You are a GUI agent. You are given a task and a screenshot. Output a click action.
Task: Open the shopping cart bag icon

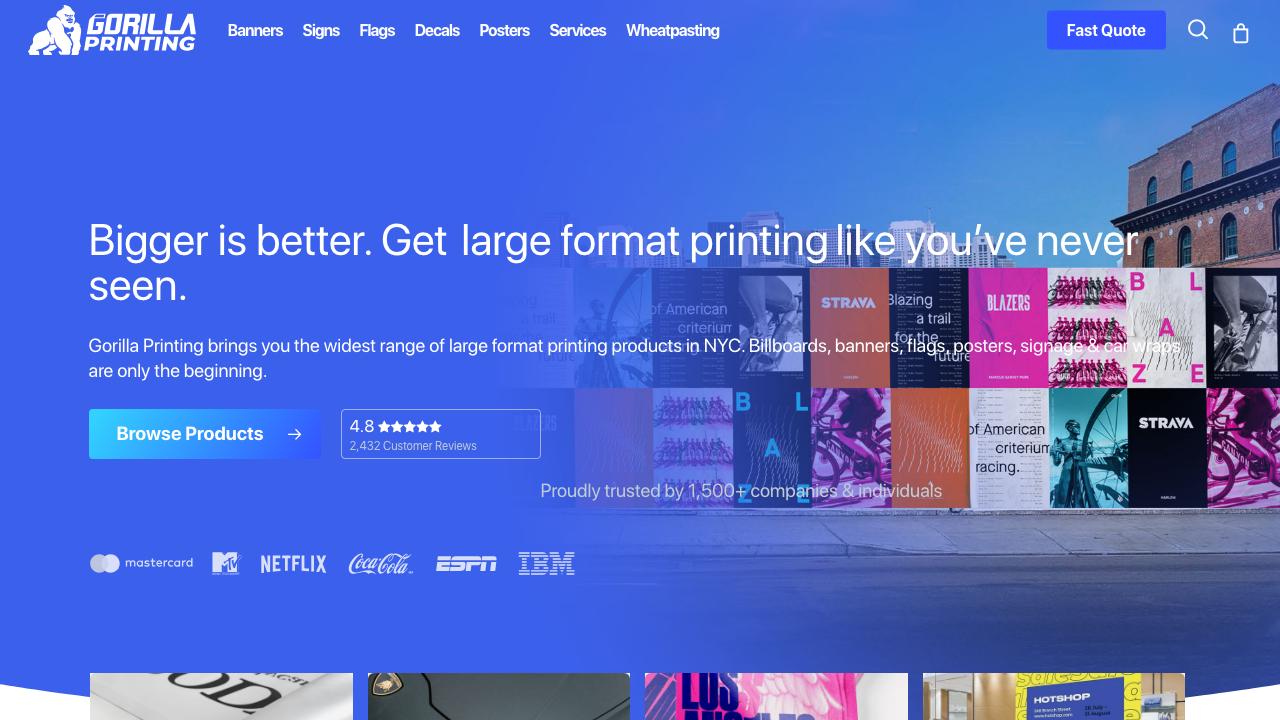pos(1240,32)
